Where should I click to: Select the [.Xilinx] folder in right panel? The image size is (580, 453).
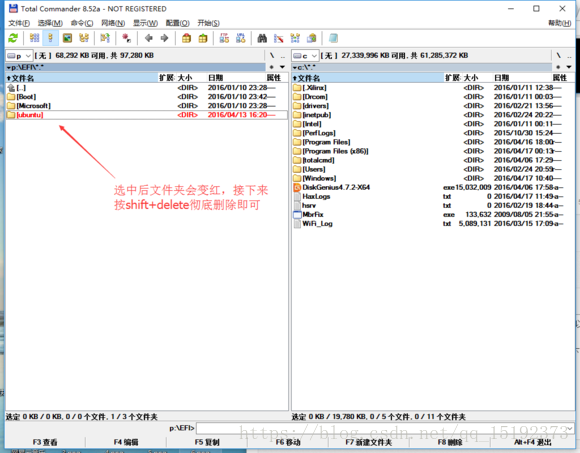point(433,88)
